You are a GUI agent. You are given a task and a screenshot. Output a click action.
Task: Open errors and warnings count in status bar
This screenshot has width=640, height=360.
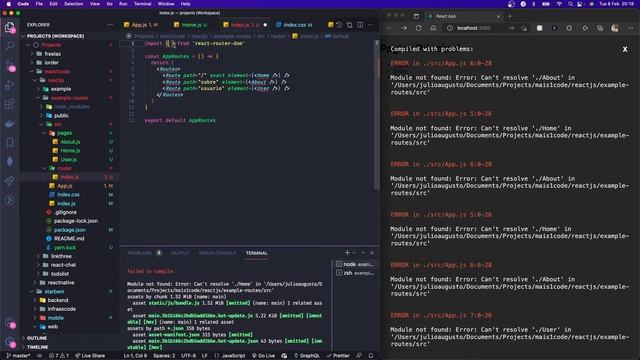(x=59, y=356)
